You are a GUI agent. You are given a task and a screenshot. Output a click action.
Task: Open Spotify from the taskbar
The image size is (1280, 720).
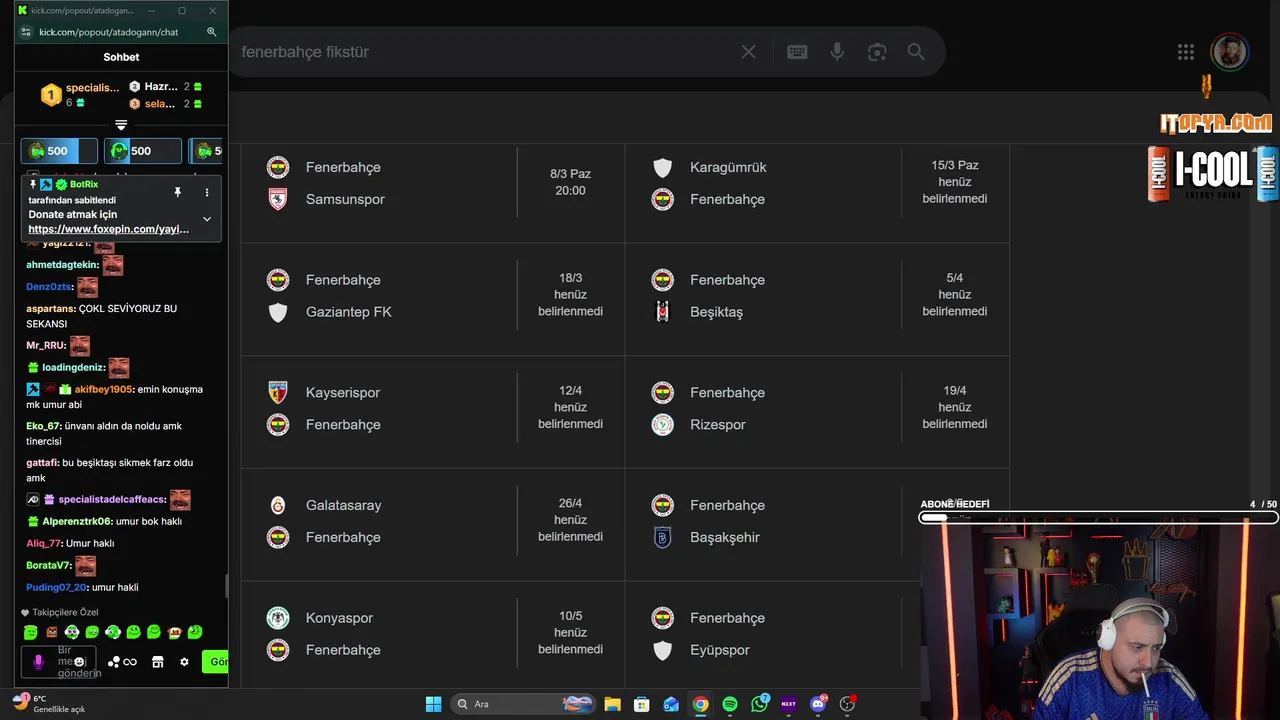[730, 704]
